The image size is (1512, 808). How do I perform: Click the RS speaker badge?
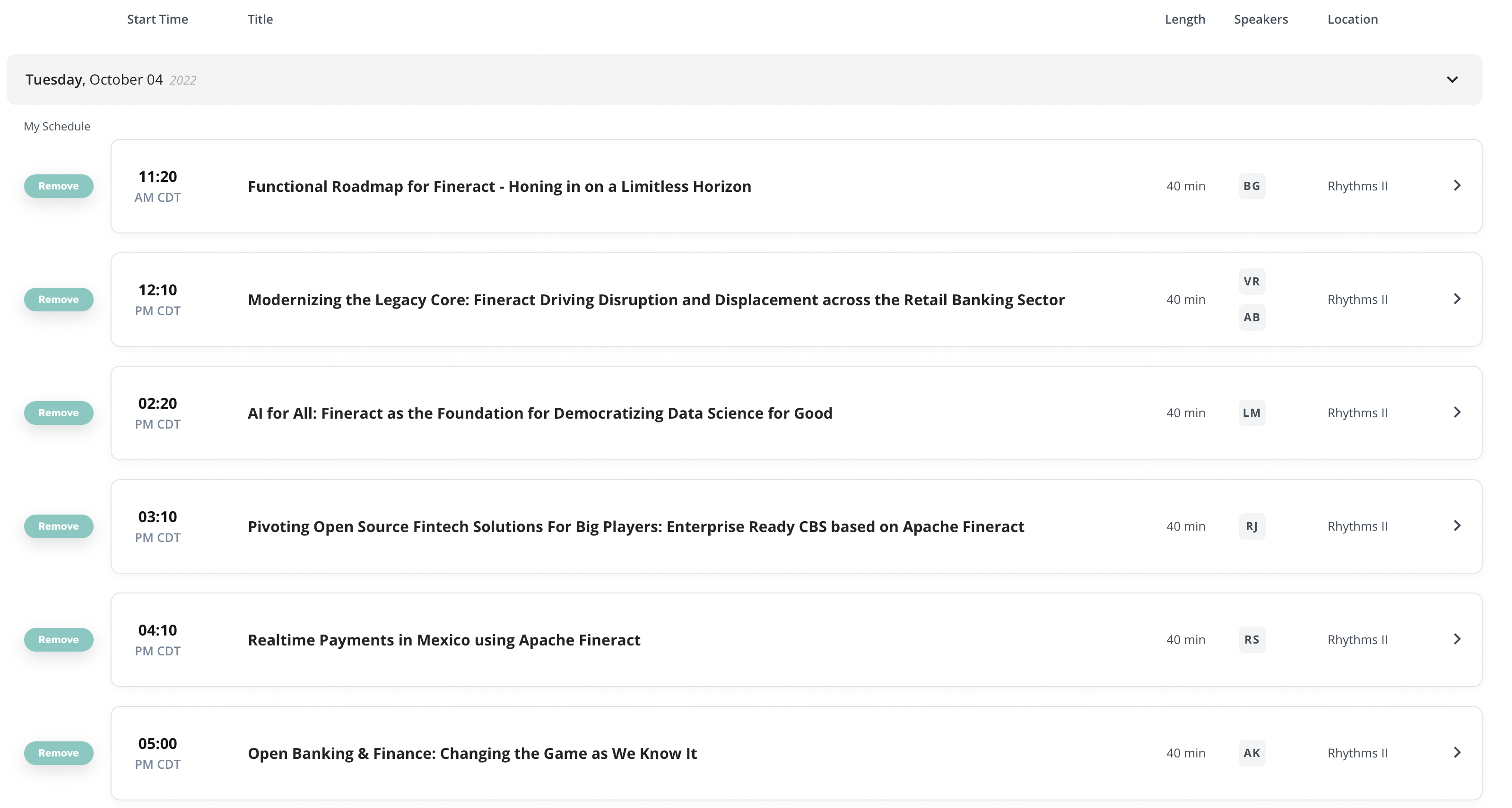[1251, 640]
